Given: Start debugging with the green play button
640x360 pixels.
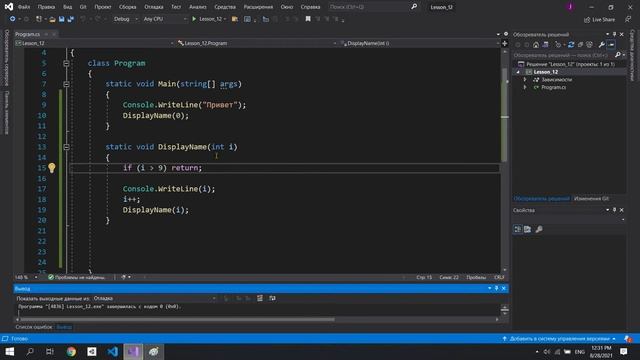Looking at the screenshot, I should point(194,19).
